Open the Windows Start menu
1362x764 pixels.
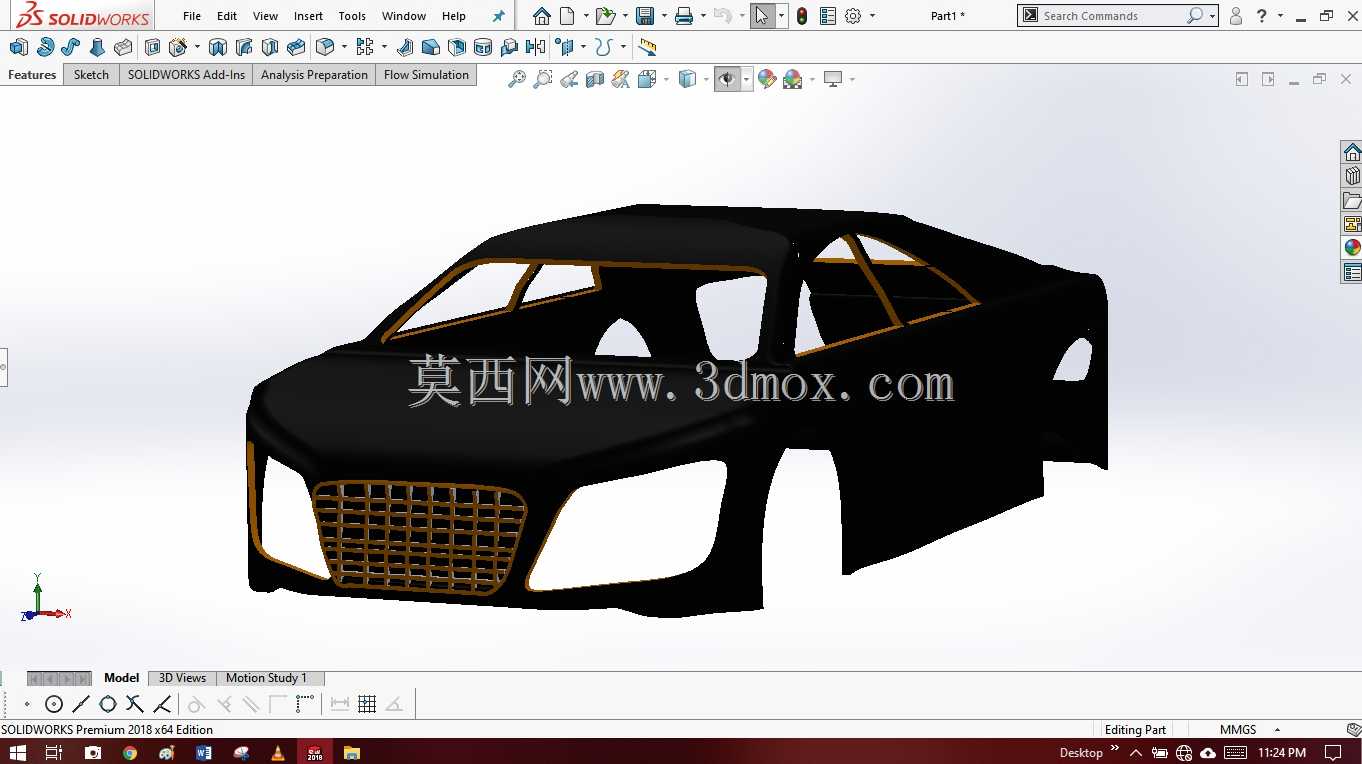point(17,752)
